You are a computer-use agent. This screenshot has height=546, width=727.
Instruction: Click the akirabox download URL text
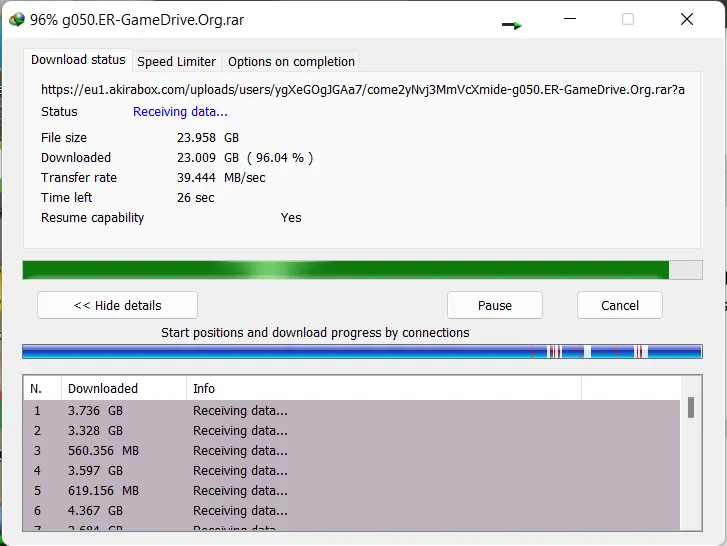click(x=363, y=90)
